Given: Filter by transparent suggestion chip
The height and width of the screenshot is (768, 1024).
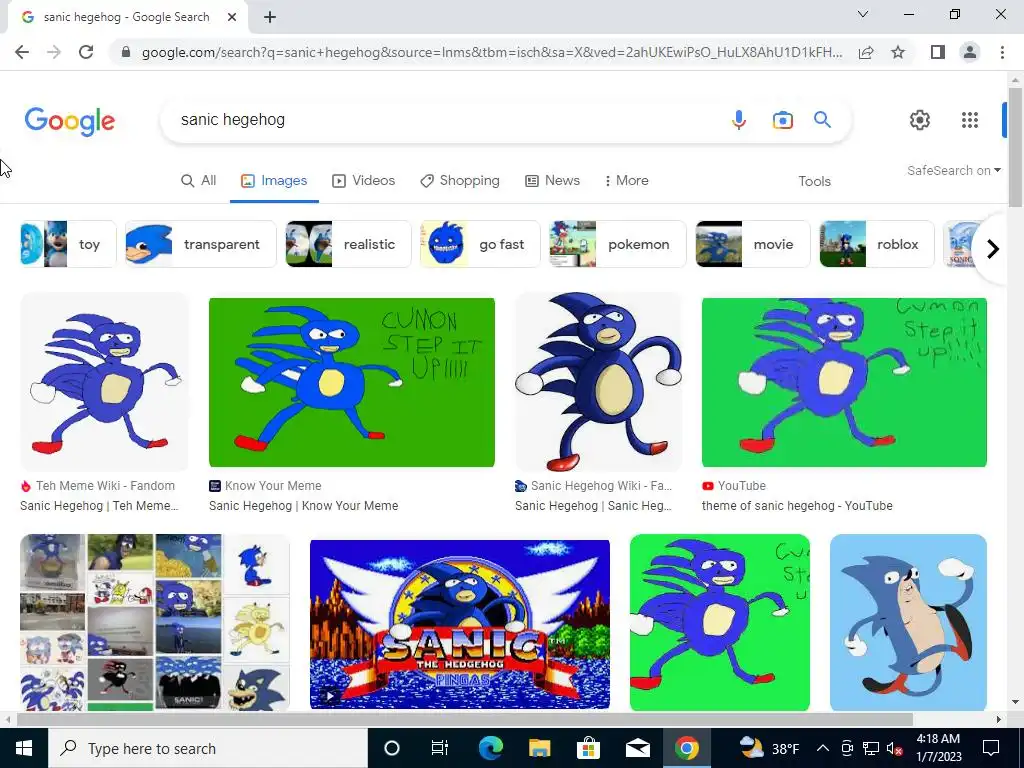Looking at the screenshot, I should 200,244.
